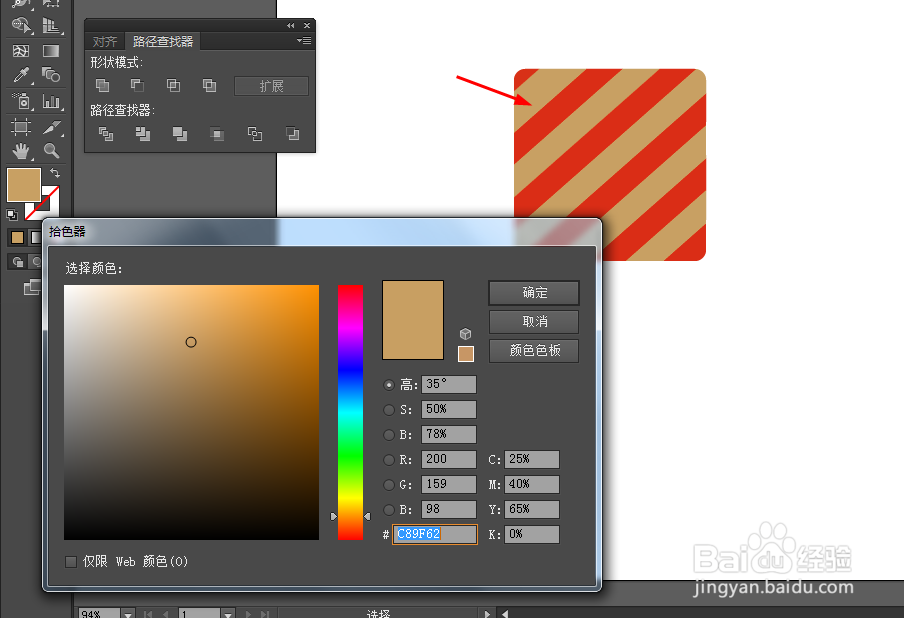Select the Symbol Sprayer tool
Screen dimensions: 904x618
[21, 101]
